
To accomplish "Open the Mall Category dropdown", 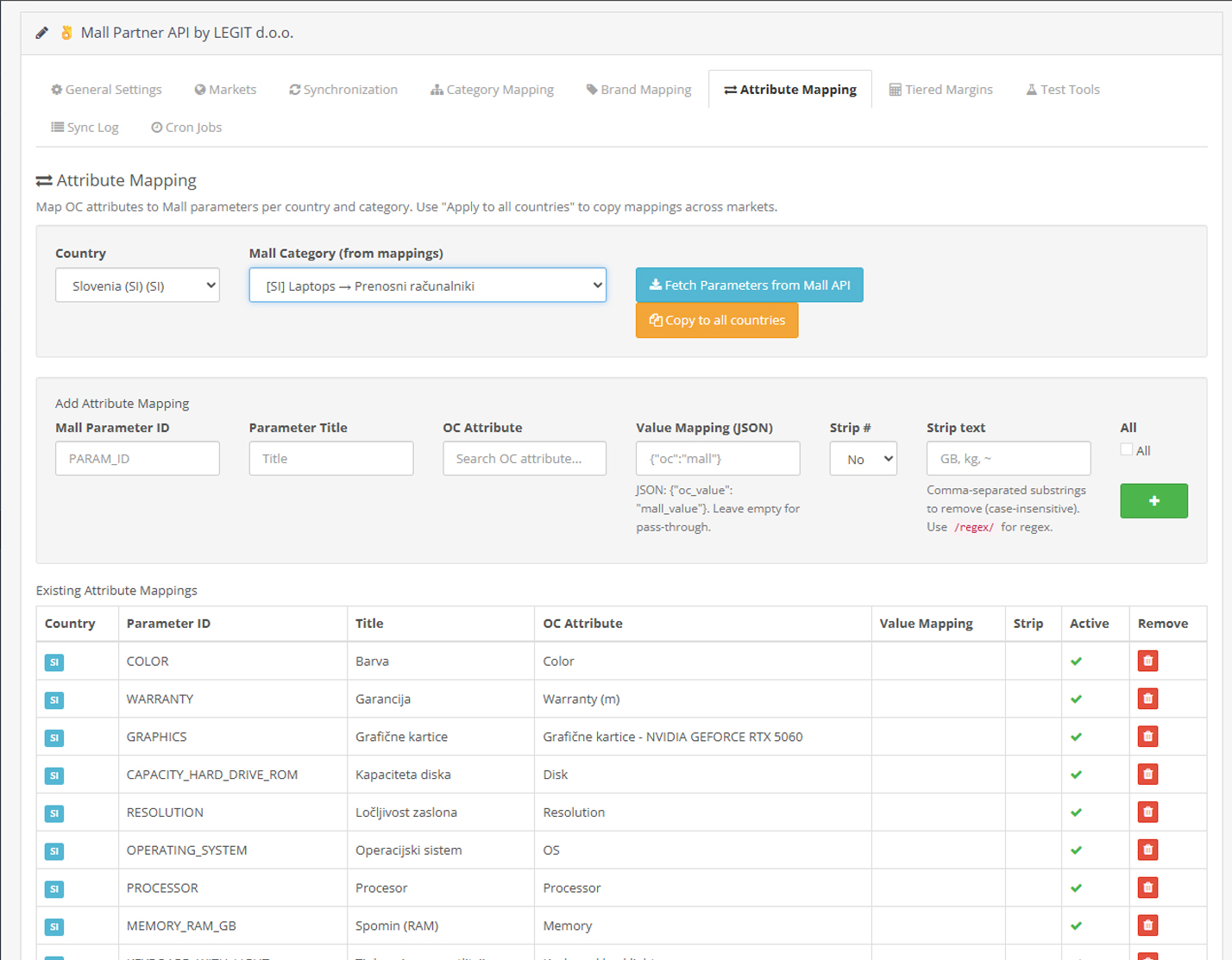I will tap(428, 285).
